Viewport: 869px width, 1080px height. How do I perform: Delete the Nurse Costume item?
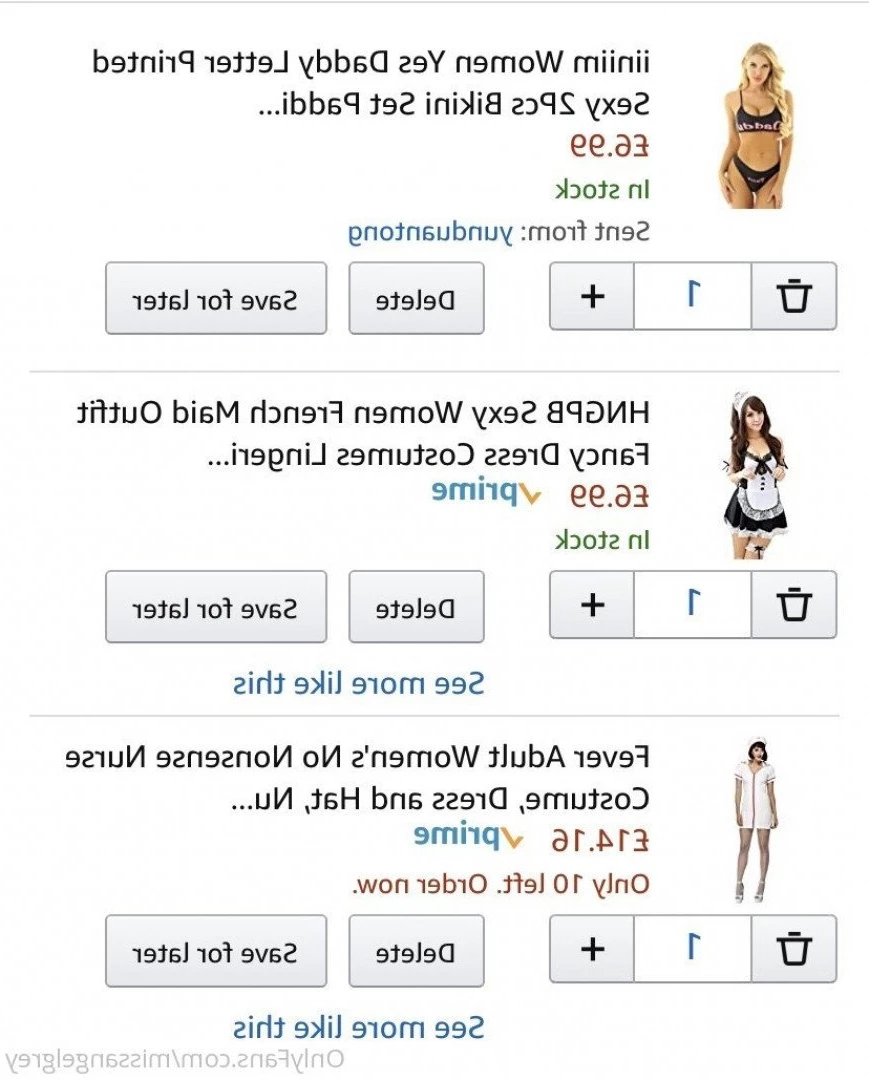pyautogui.click(x=416, y=951)
